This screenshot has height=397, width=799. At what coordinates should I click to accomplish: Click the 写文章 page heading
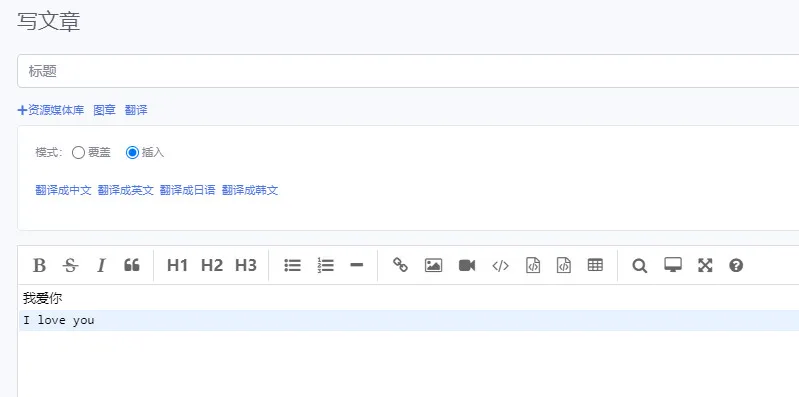[48, 22]
